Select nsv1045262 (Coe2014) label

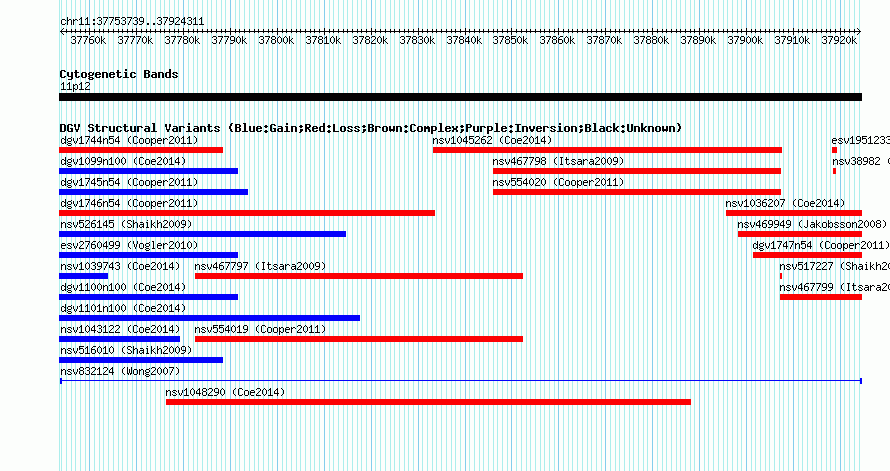(x=492, y=140)
